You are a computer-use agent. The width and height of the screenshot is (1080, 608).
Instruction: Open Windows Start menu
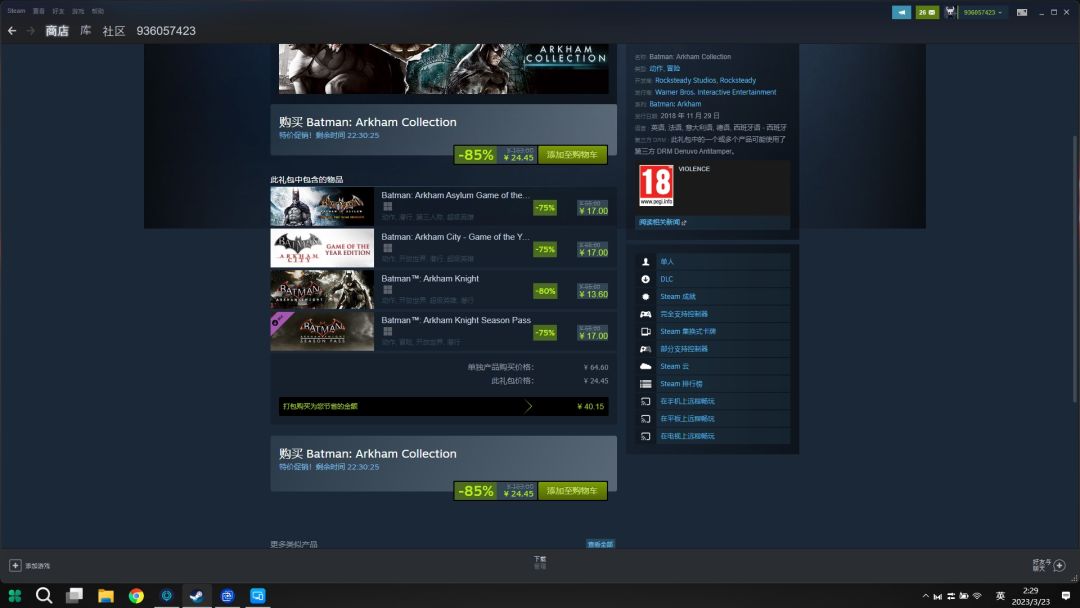[14, 596]
